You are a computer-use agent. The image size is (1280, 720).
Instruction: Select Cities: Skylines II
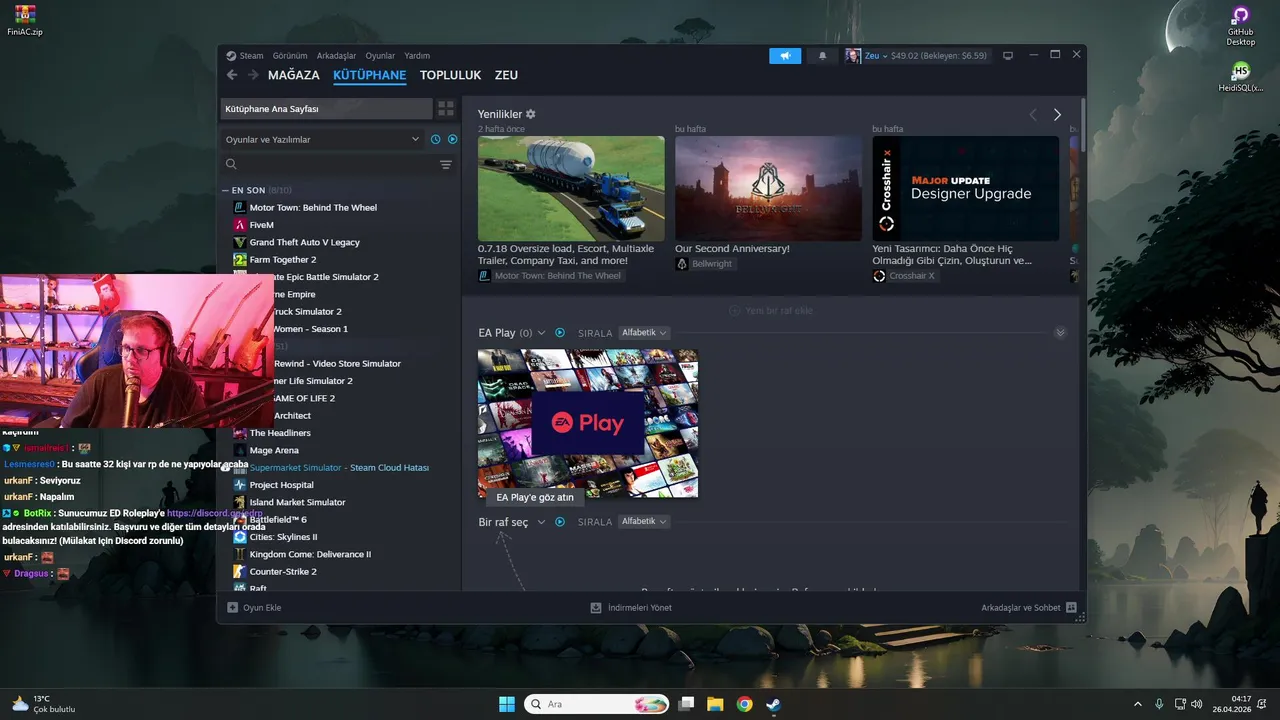pos(283,537)
